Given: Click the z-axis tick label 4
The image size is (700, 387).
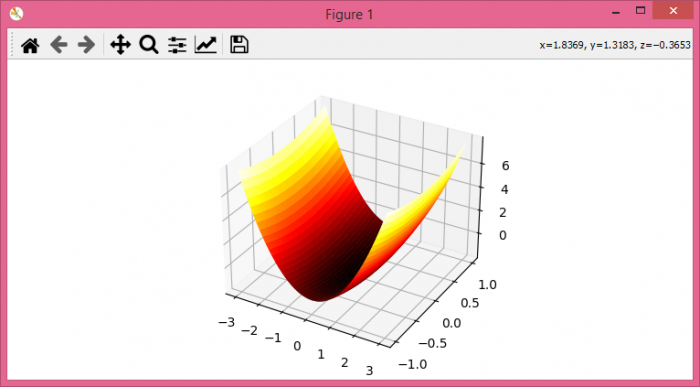Looking at the screenshot, I should (504, 190).
